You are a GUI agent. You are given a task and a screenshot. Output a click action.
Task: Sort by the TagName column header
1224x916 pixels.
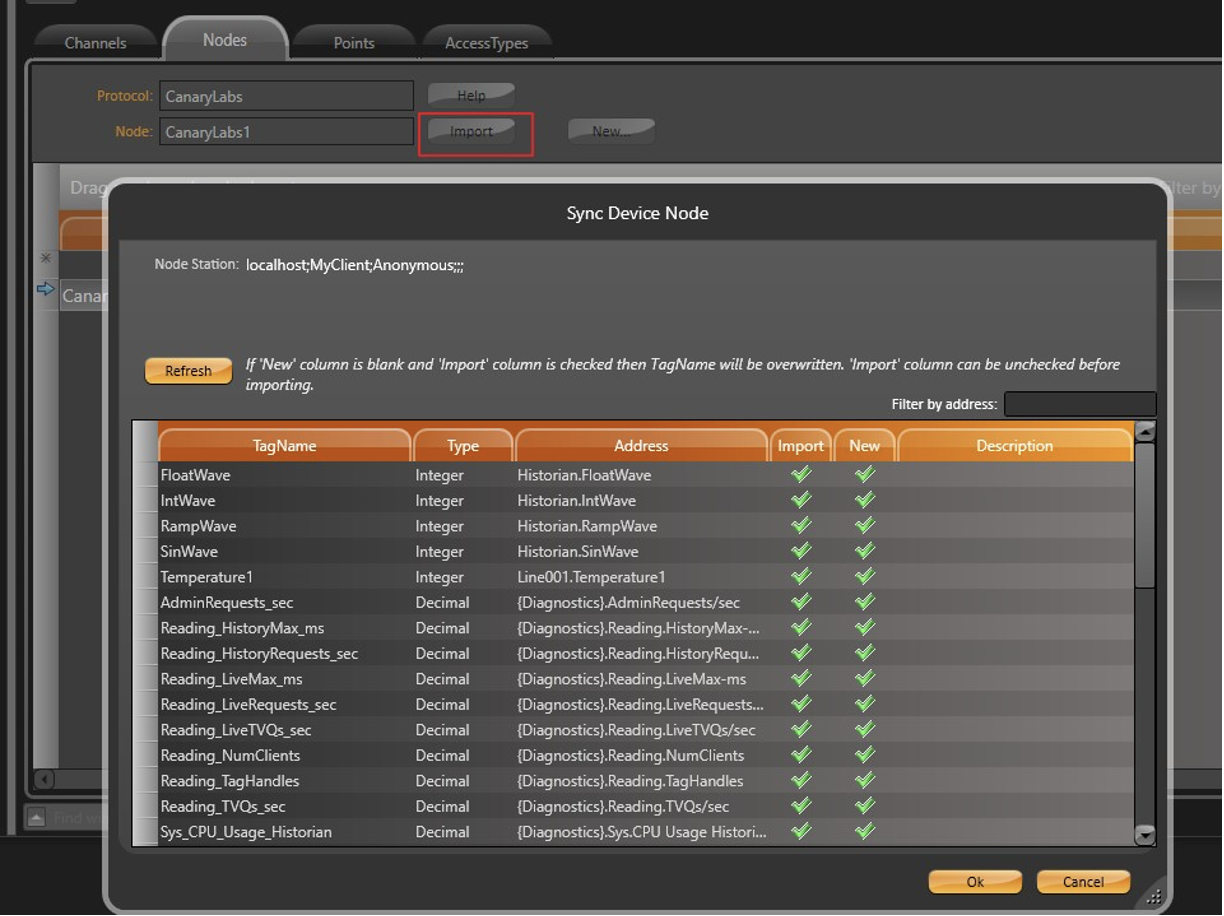[284, 446]
